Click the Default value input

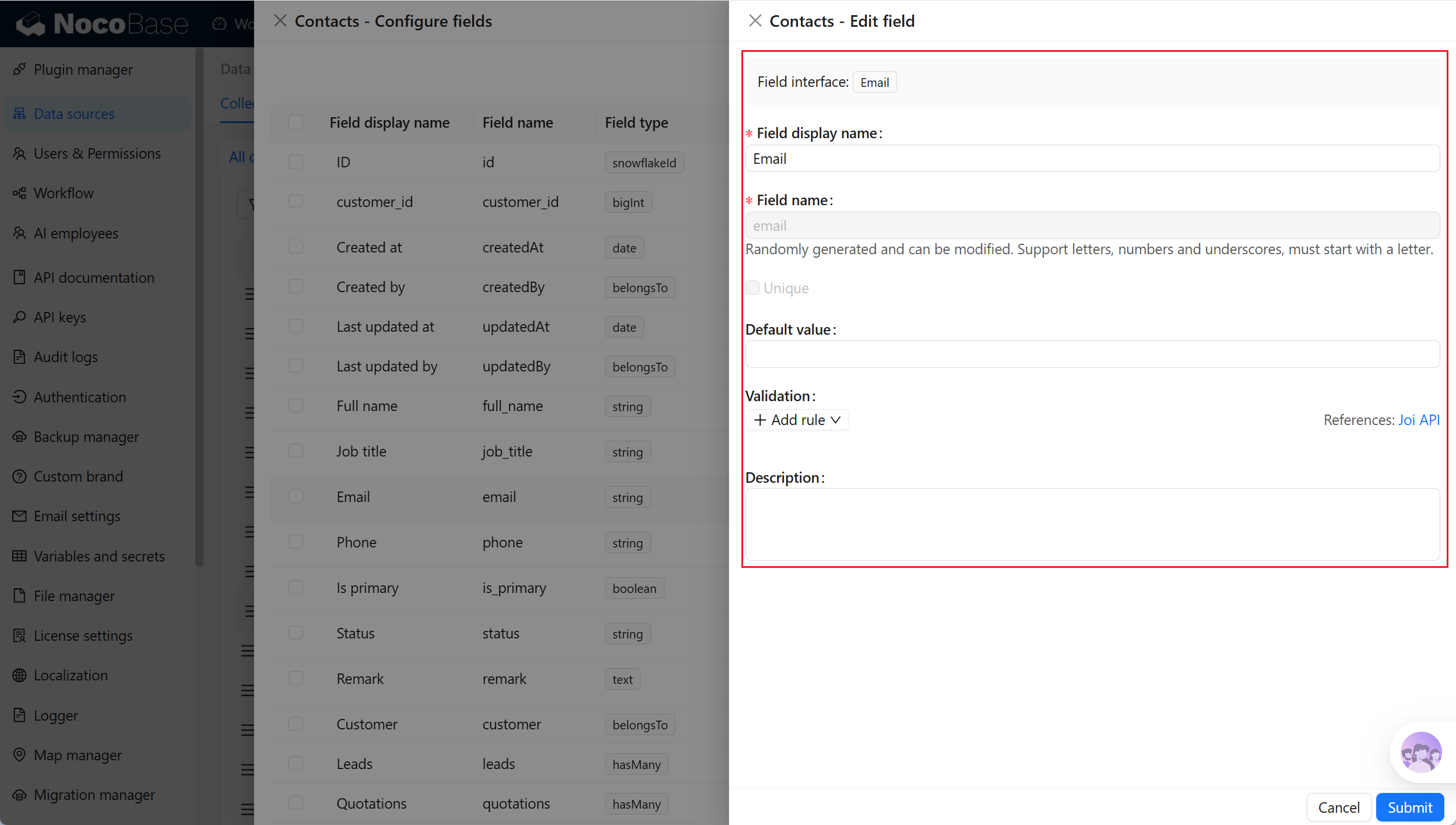click(1093, 354)
